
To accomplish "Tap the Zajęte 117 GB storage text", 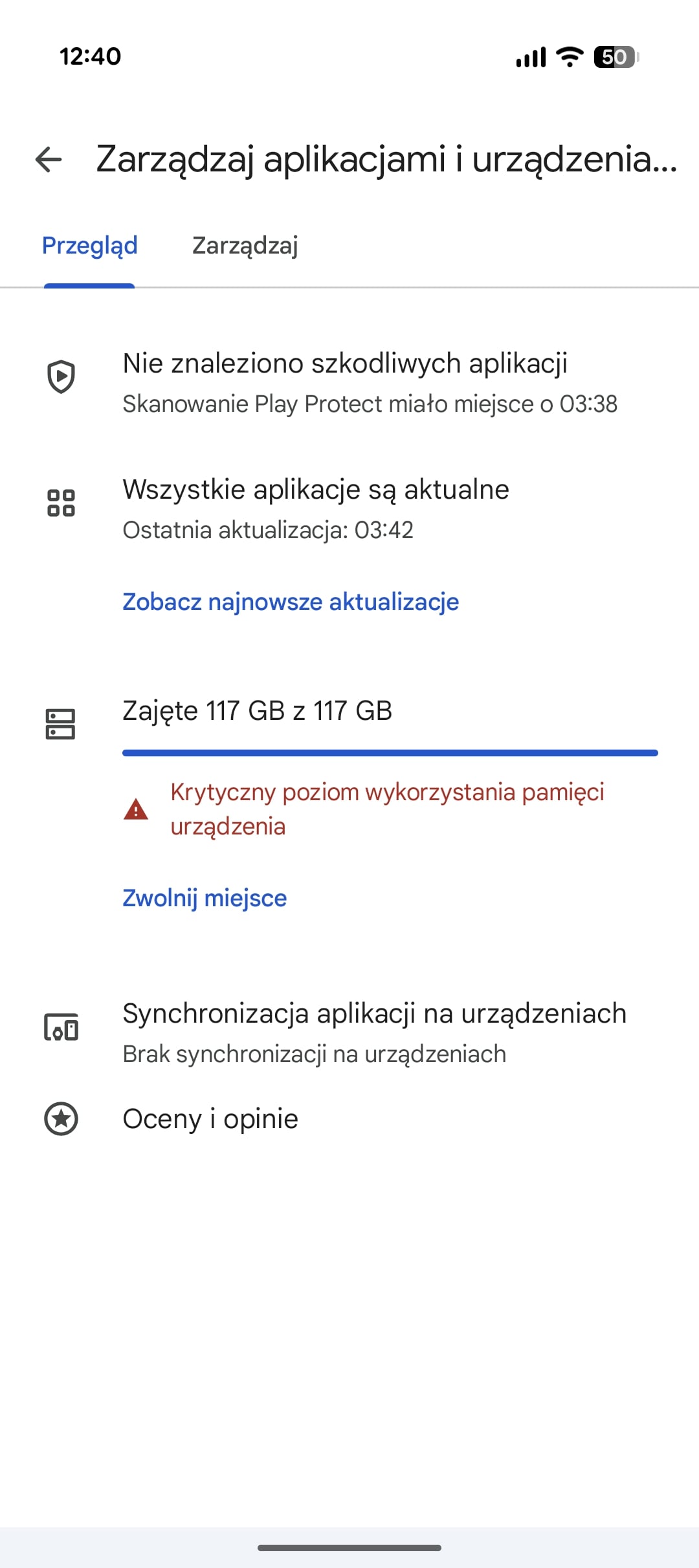I will tap(257, 711).
